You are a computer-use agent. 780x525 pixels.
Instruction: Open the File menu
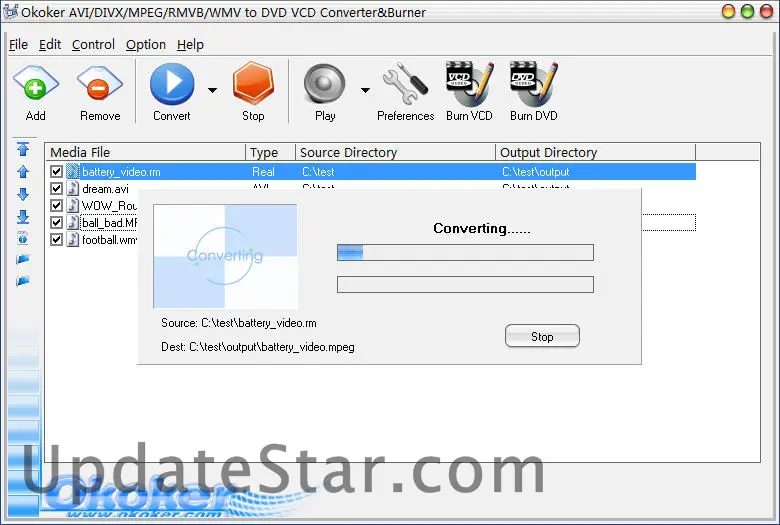pyautogui.click(x=18, y=45)
